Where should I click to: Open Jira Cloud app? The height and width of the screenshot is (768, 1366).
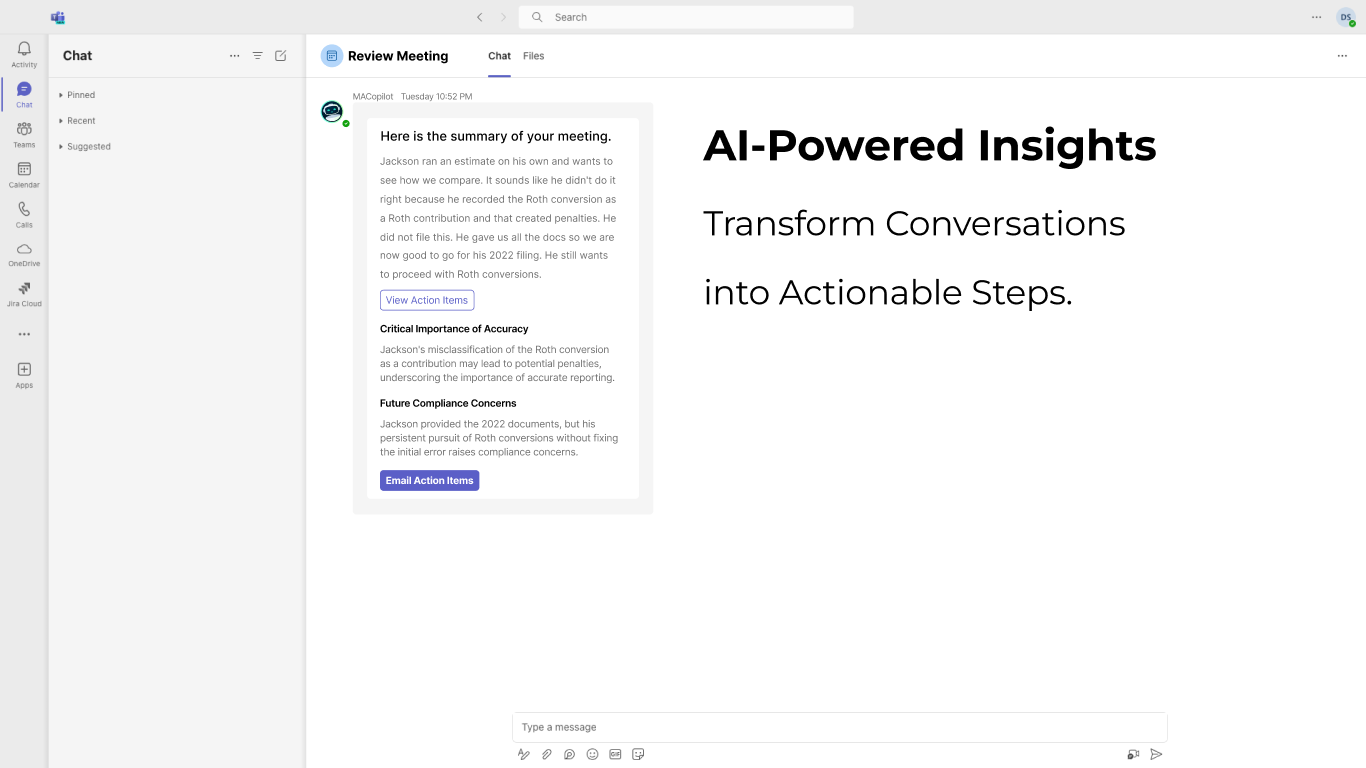coord(24,293)
